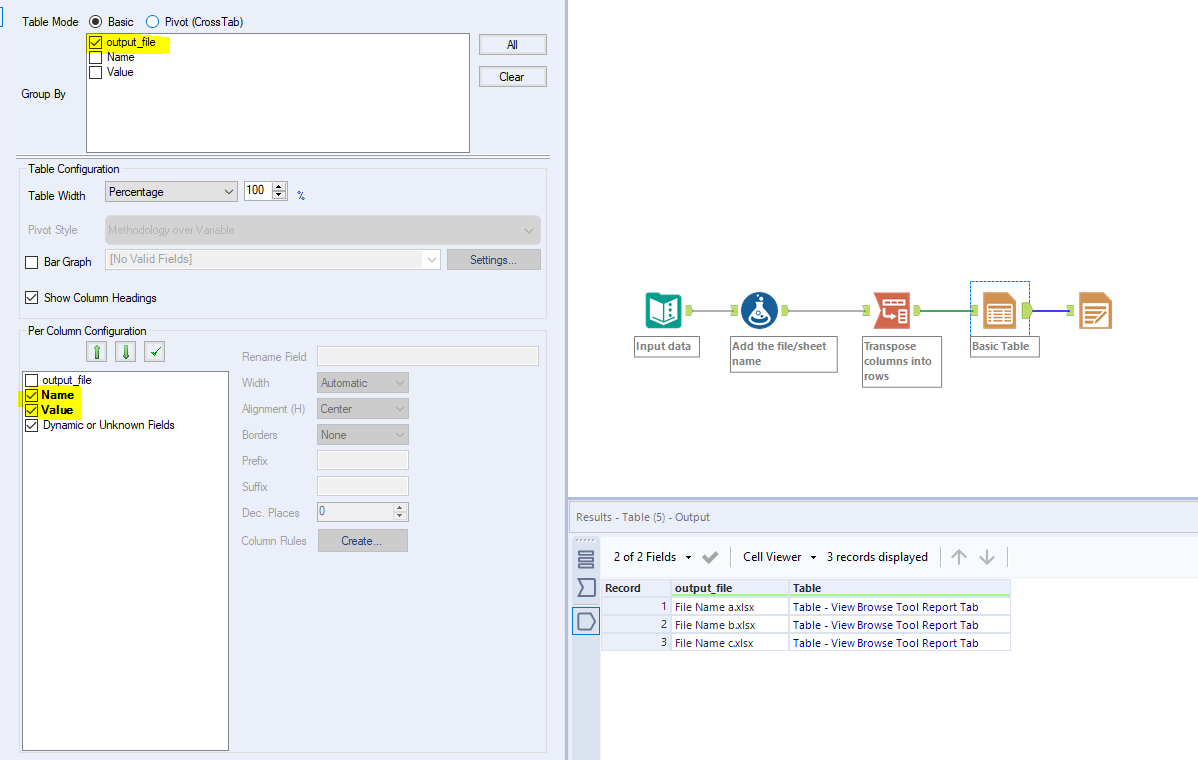Increase the Table Width value with the spinner

pyautogui.click(x=278, y=187)
